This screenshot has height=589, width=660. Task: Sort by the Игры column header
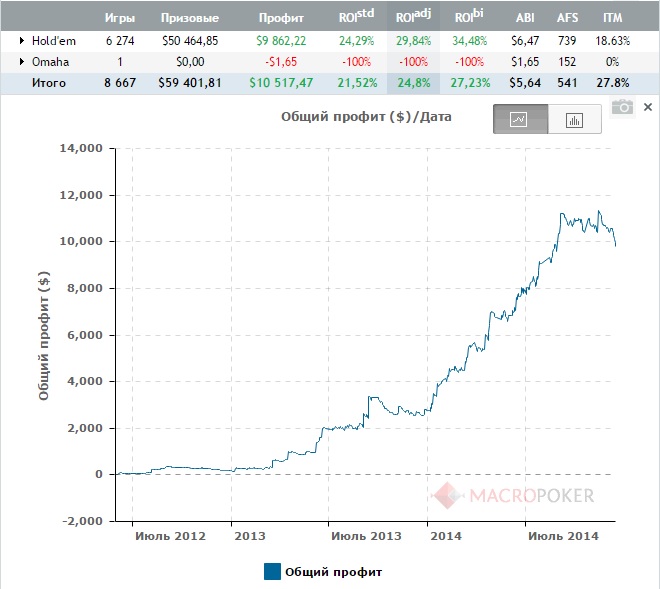(x=119, y=18)
